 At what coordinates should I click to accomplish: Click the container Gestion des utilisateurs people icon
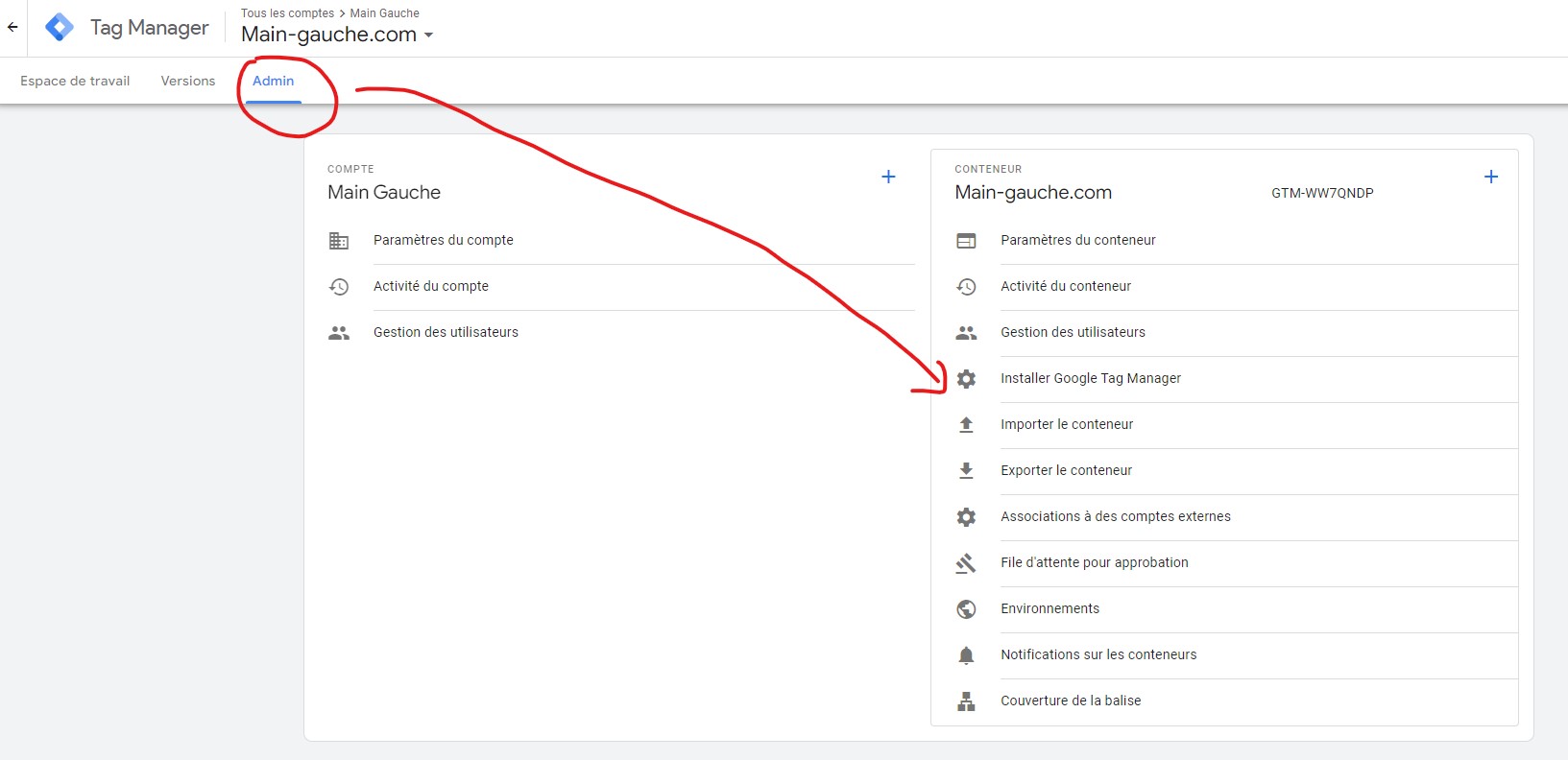coord(966,333)
